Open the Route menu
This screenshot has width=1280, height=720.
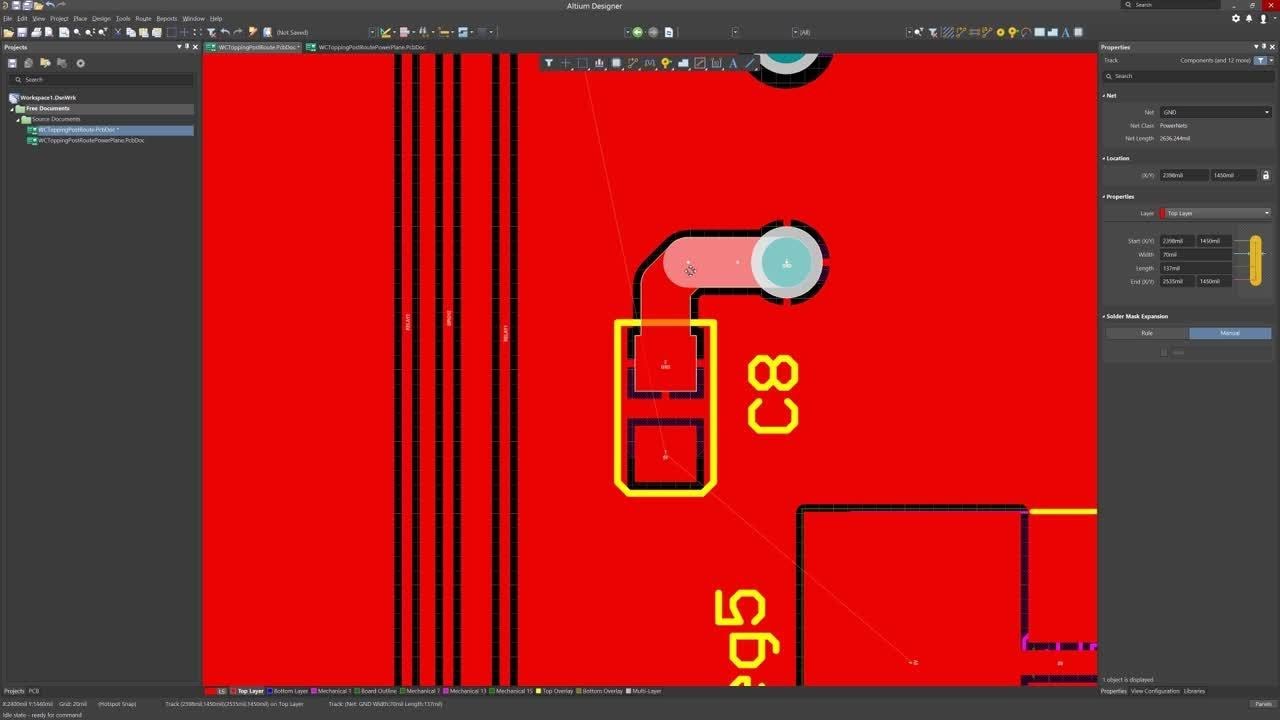point(143,18)
